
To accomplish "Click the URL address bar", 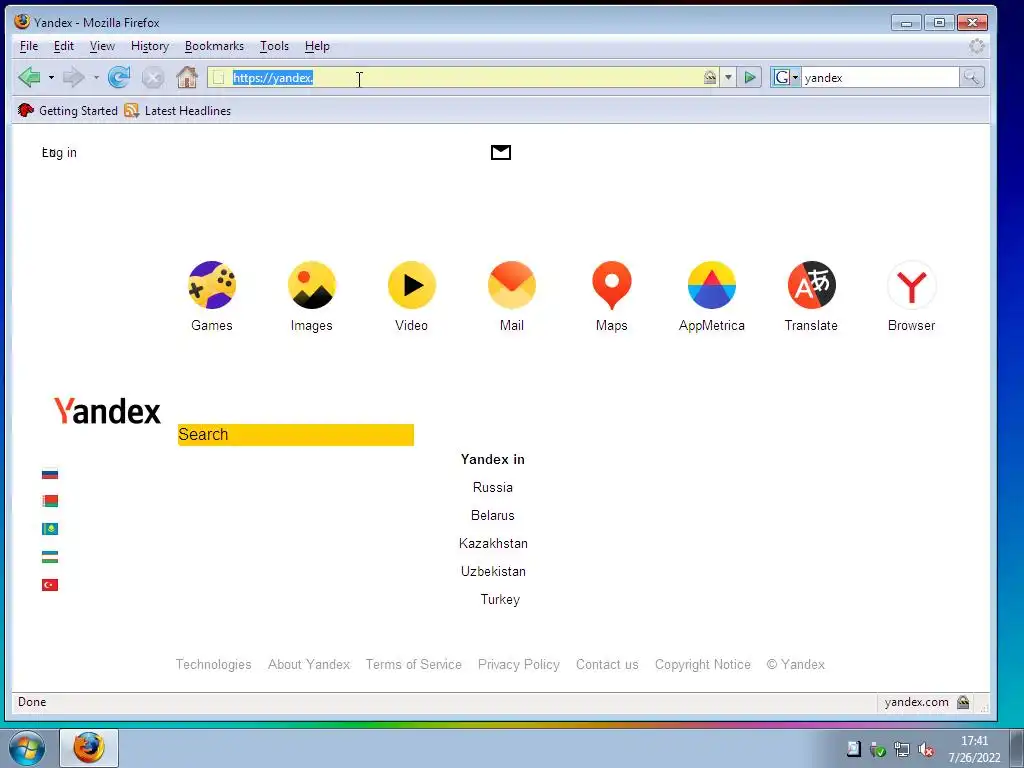I will tap(464, 78).
